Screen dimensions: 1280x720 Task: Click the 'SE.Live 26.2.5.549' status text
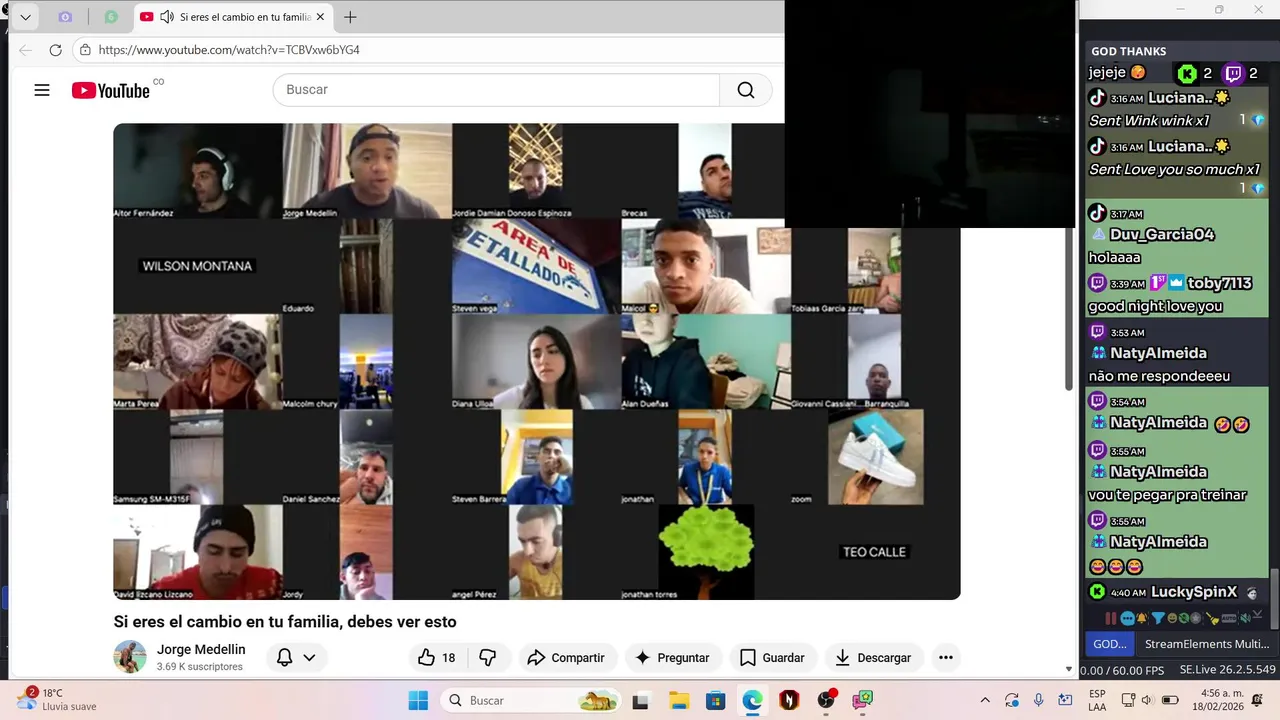click(x=1227, y=670)
